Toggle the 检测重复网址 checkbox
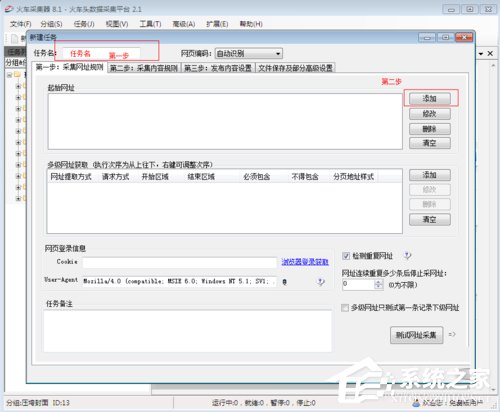 pyautogui.click(x=346, y=256)
